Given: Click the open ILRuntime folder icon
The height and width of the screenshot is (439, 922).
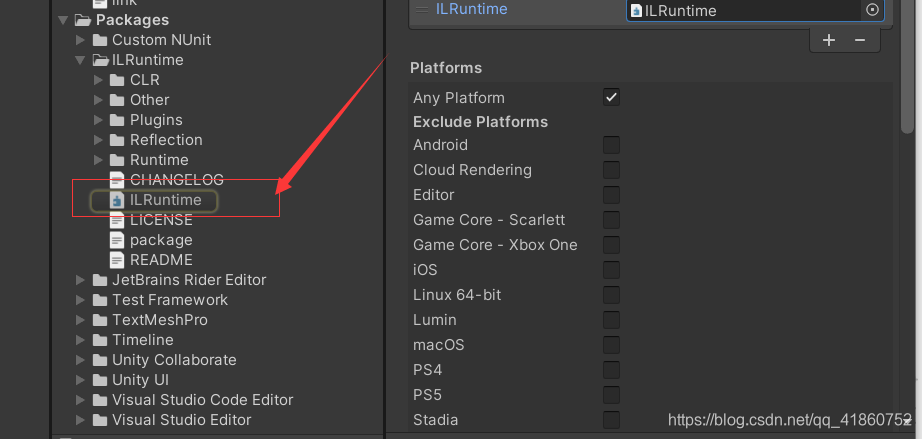Looking at the screenshot, I should pos(101,60).
